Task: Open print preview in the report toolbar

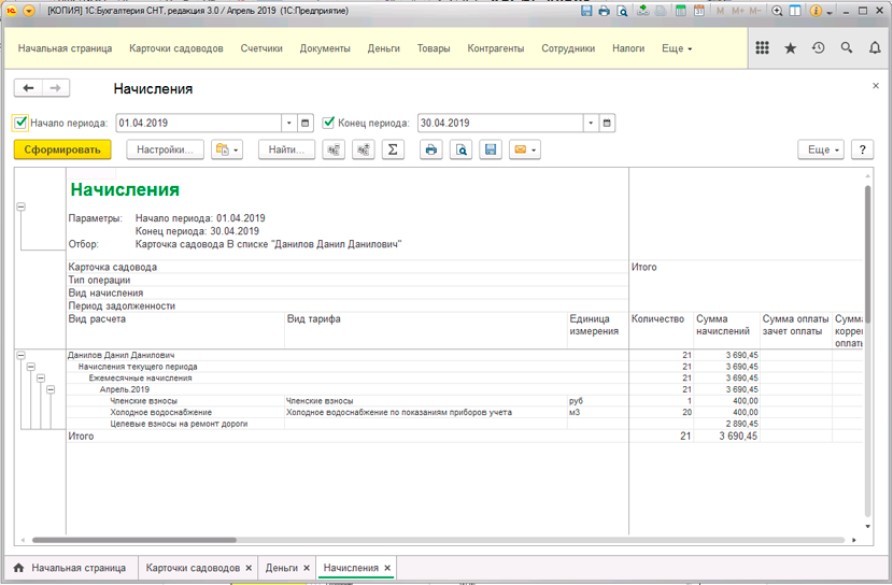Action: (461, 150)
